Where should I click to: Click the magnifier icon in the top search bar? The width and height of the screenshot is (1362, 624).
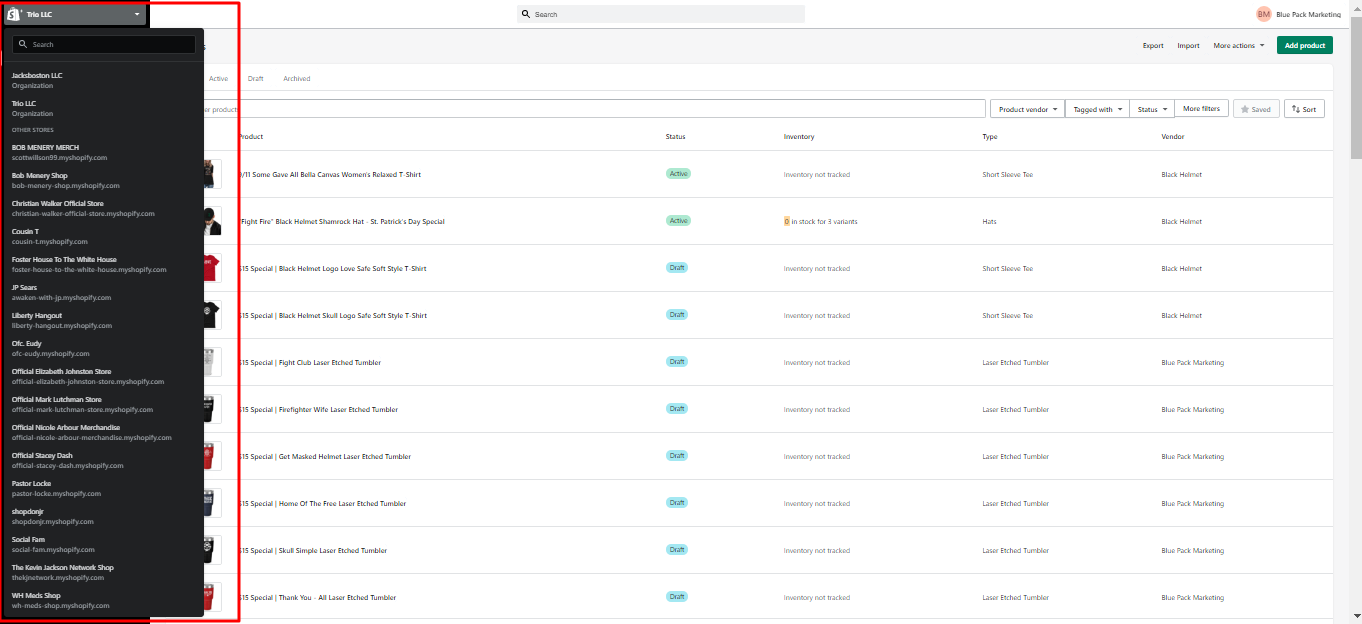pos(526,14)
